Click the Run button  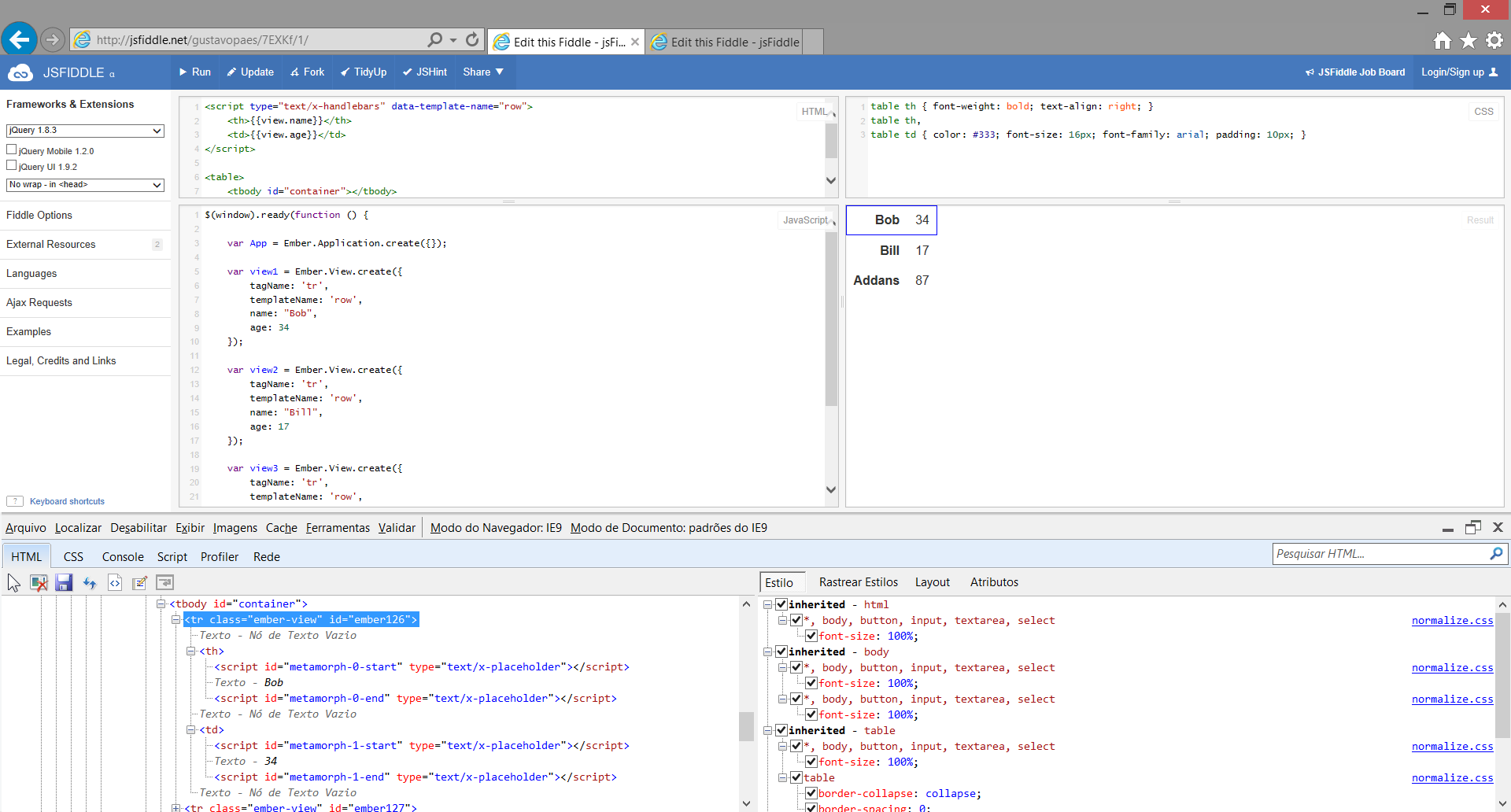pos(194,72)
